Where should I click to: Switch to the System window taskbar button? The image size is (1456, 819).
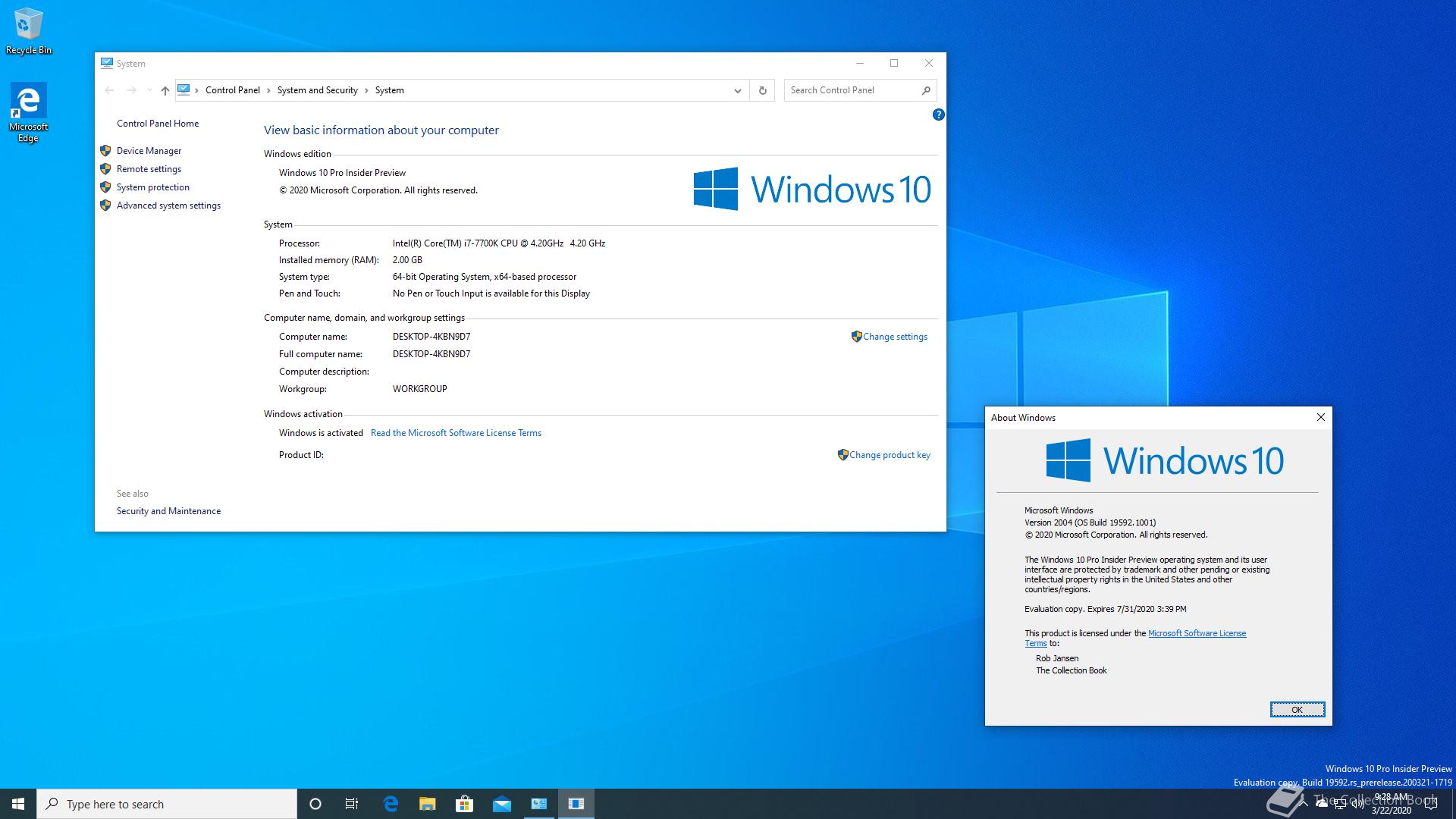click(539, 804)
